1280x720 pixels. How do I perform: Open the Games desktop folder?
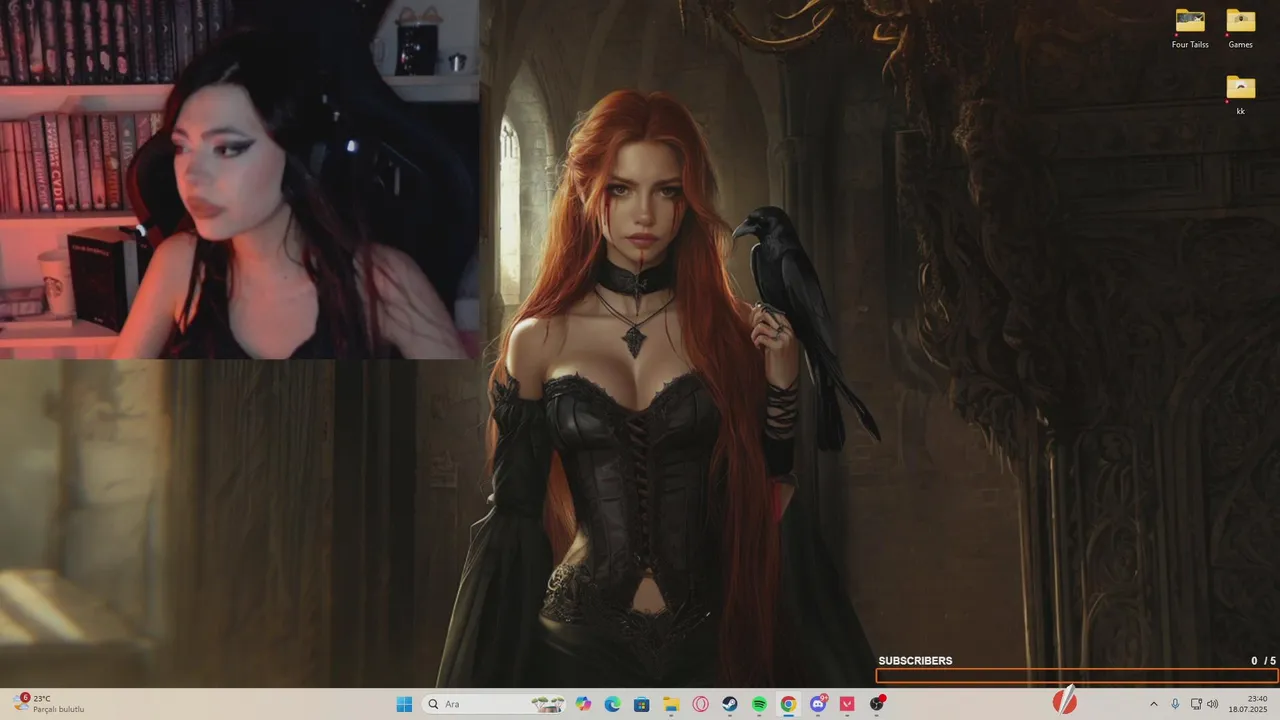coord(1240,28)
